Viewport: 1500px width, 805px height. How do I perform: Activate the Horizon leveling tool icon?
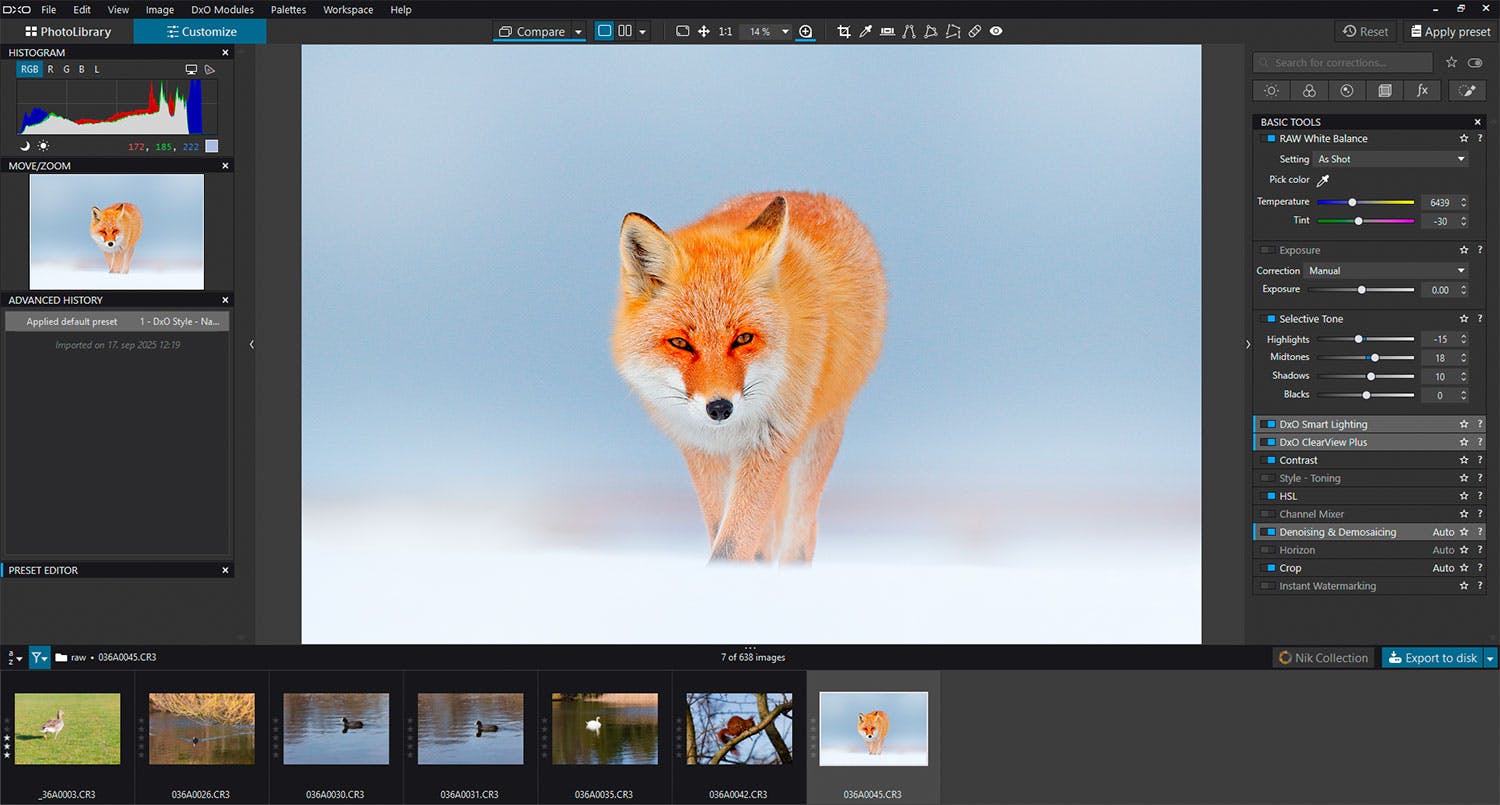887,32
